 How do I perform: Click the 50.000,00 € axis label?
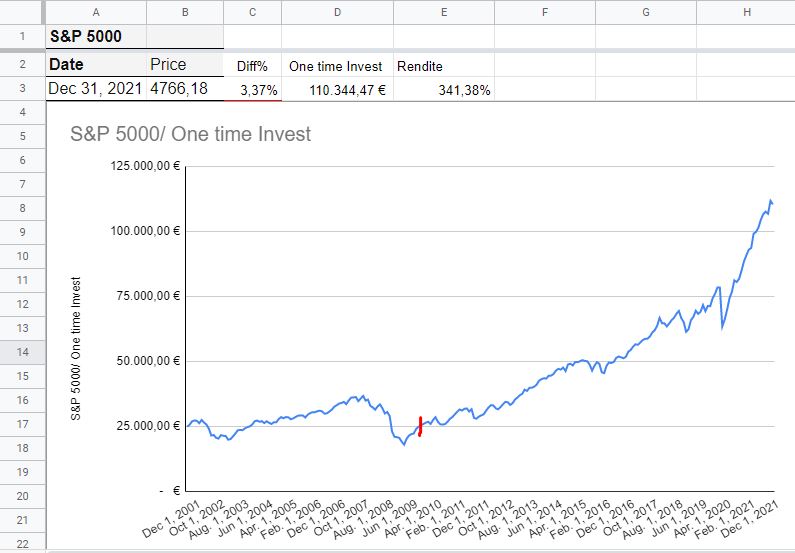[149, 361]
